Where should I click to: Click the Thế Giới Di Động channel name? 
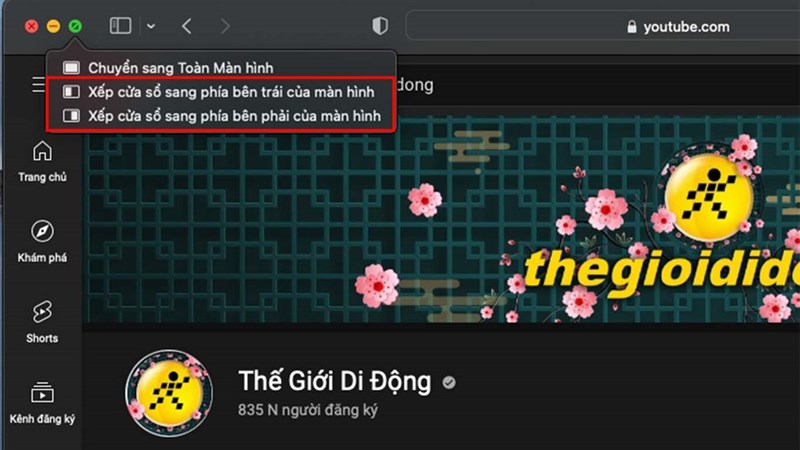[x=335, y=381]
